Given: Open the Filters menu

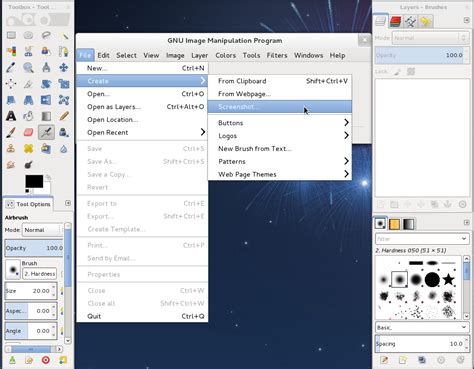Looking at the screenshot, I should (x=277, y=55).
